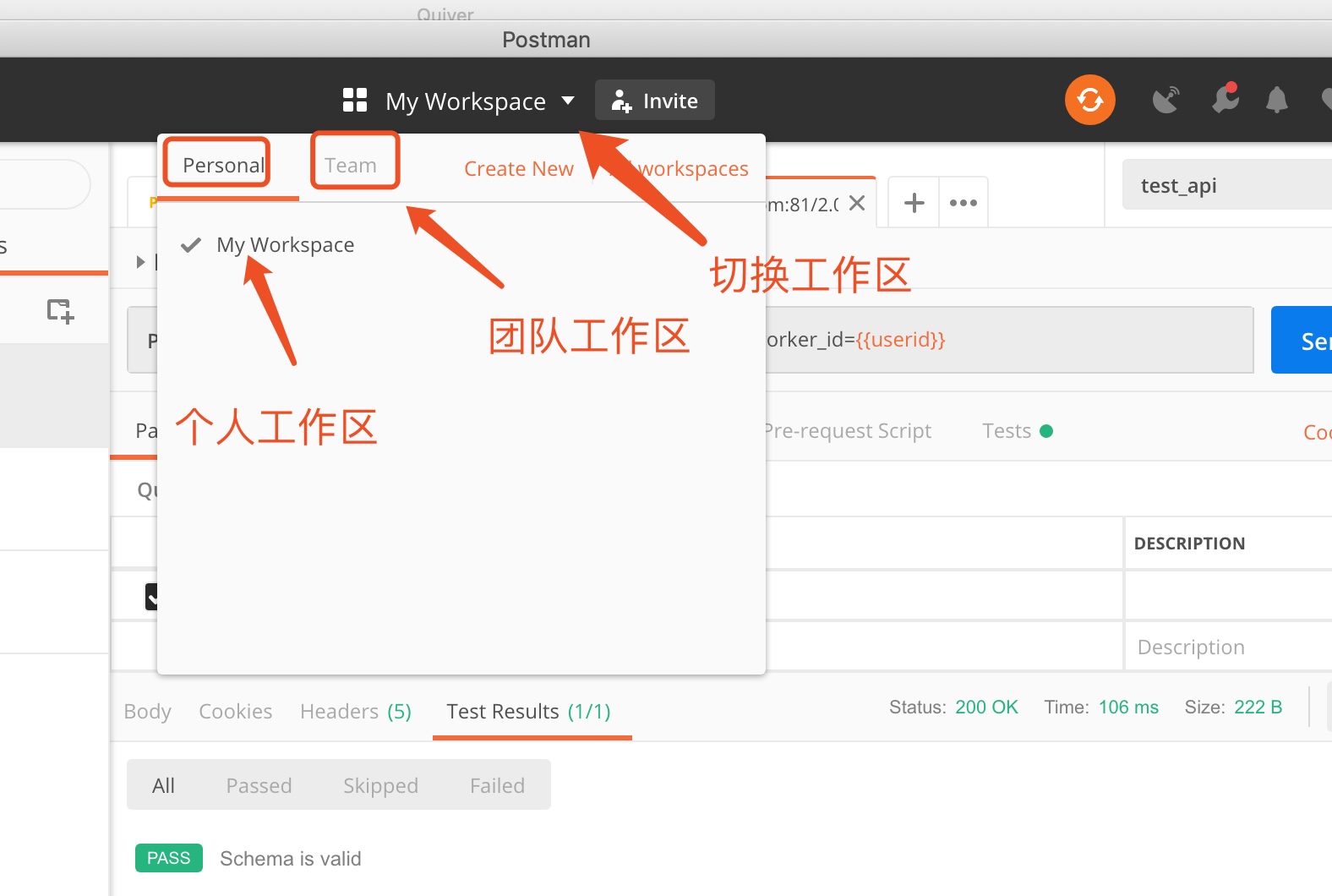1332x896 pixels.
Task: Expand the request name disclosure triangle
Action: (x=141, y=262)
